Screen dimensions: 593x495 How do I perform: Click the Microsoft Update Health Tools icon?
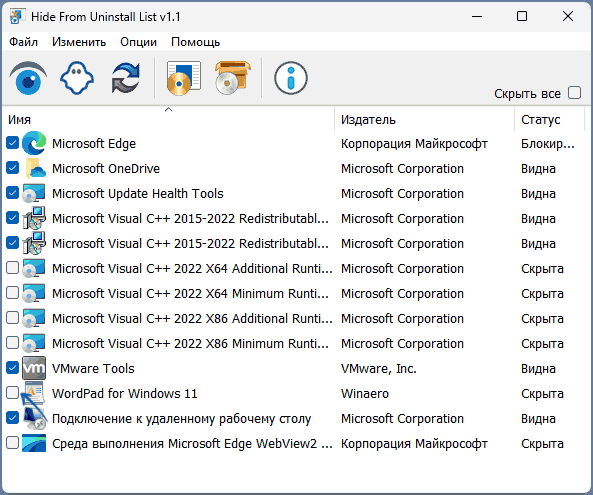(x=34, y=193)
